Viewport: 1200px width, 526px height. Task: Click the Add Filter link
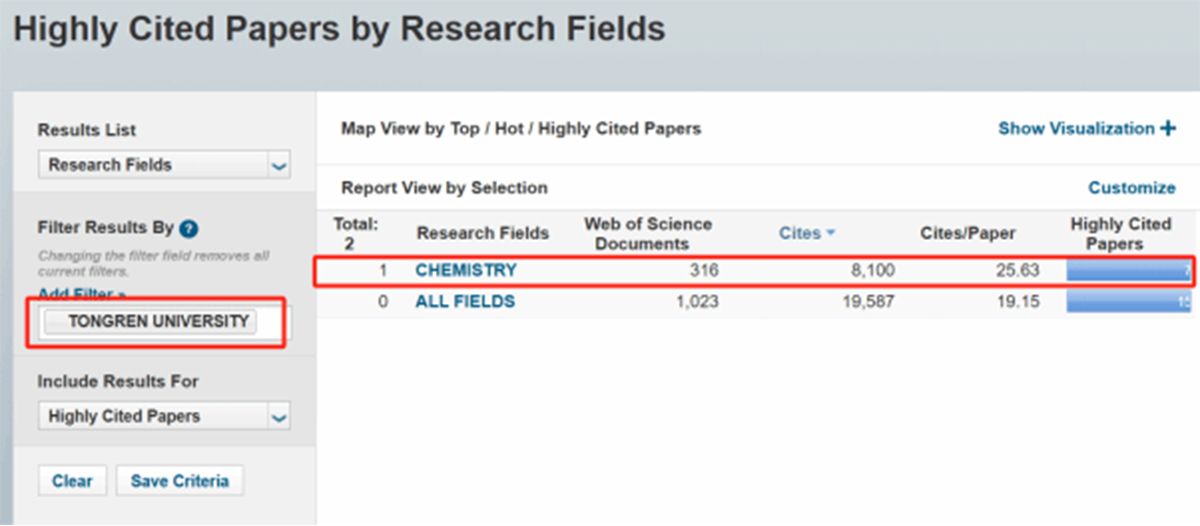click(81, 293)
